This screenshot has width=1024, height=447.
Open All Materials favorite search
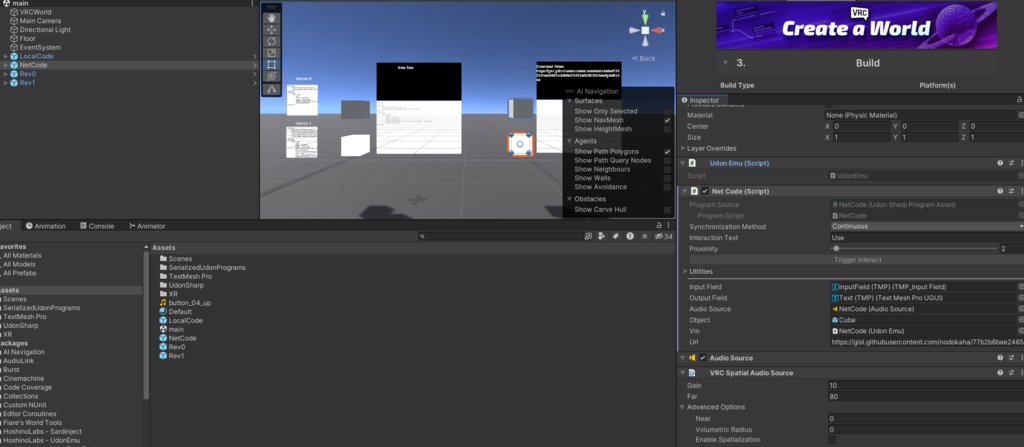click(22, 256)
